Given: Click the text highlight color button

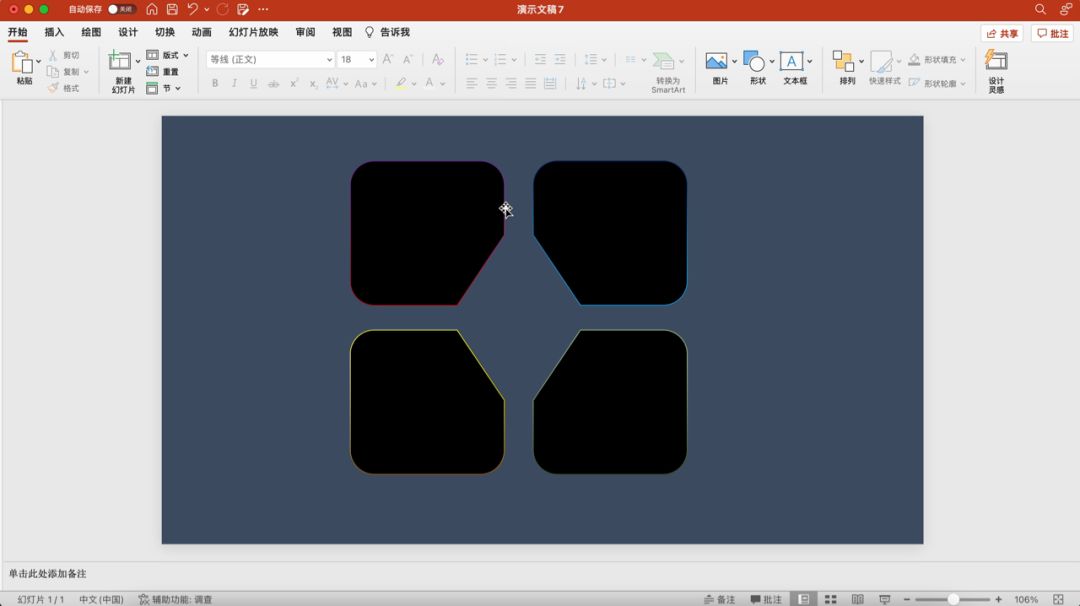Looking at the screenshot, I should click(400, 83).
